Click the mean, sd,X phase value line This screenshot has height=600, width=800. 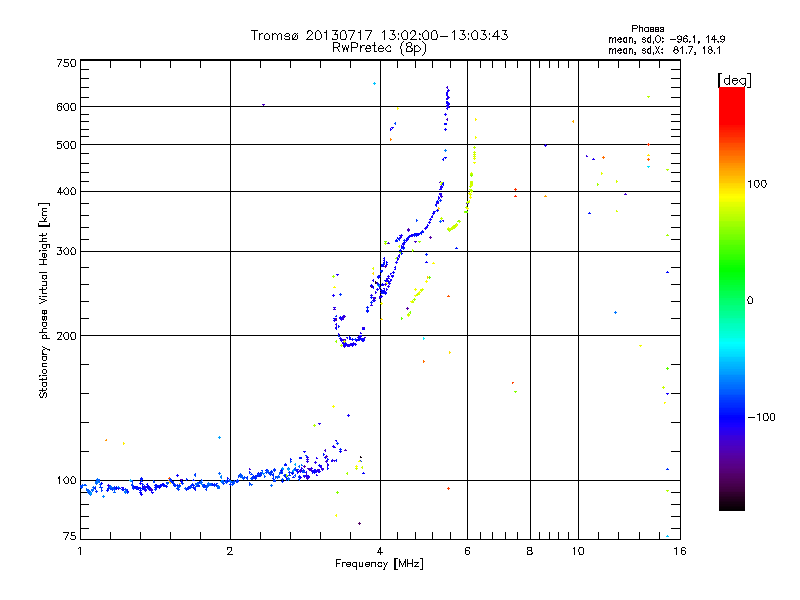(664, 50)
